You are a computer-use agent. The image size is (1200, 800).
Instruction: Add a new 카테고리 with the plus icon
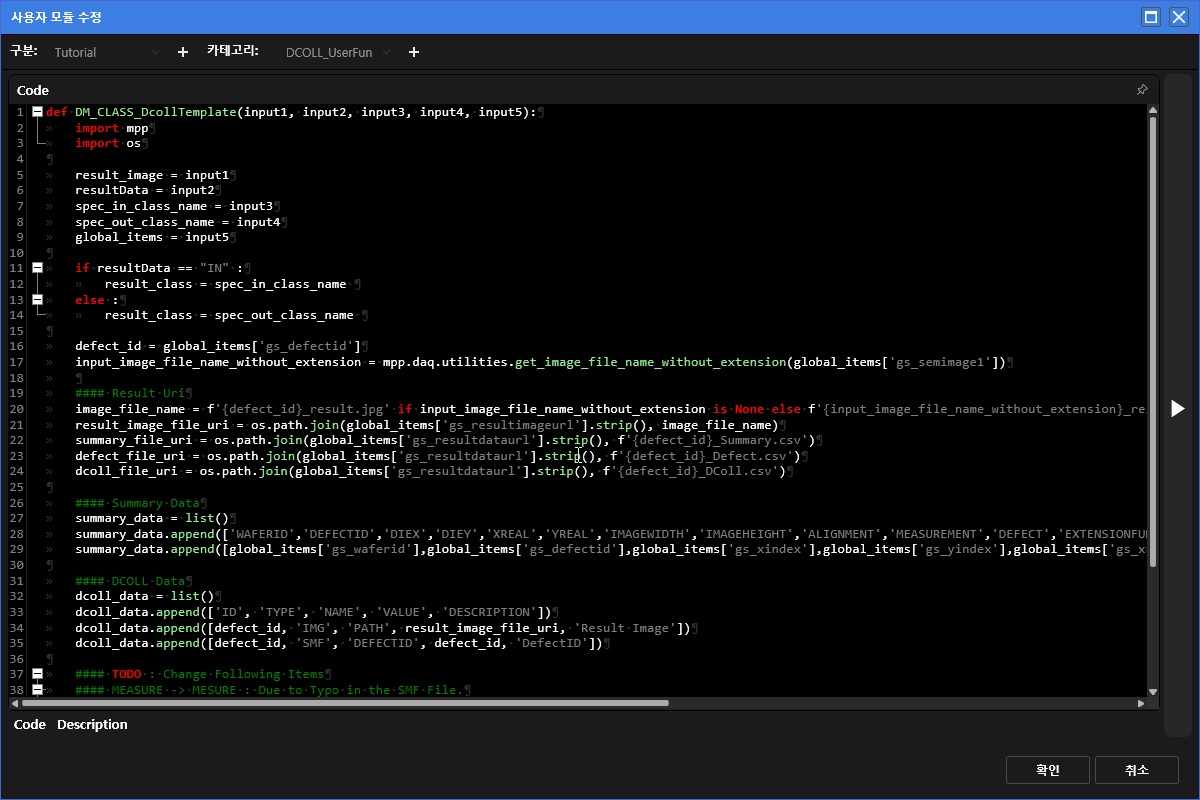coord(414,52)
